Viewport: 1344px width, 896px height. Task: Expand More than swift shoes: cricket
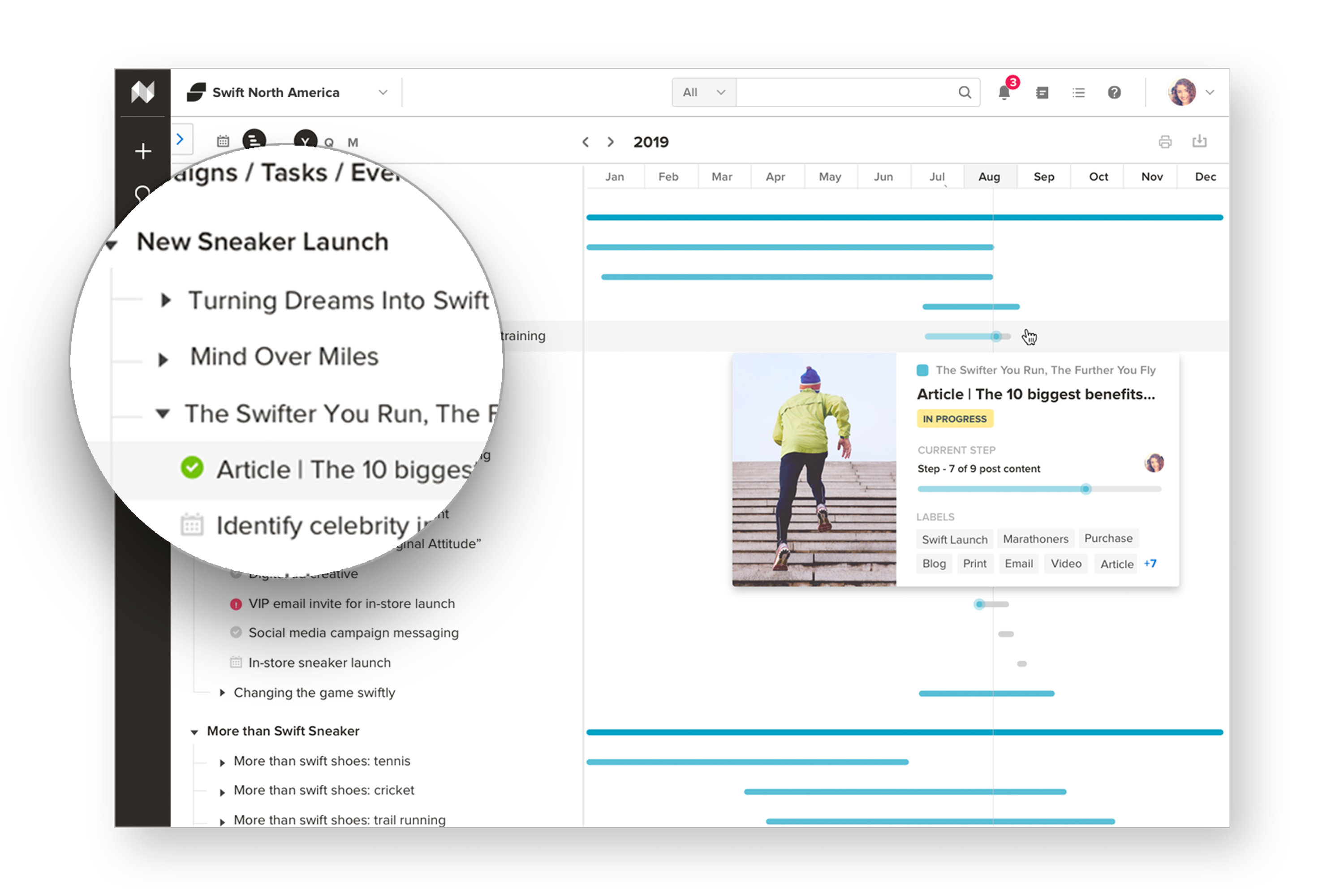point(222,792)
